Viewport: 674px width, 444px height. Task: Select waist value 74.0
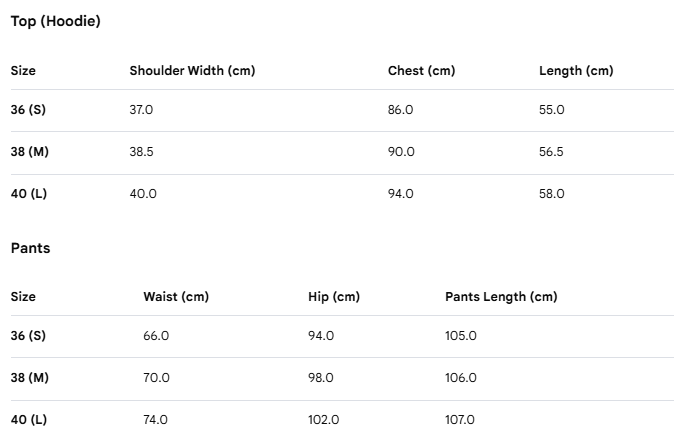[155, 420]
